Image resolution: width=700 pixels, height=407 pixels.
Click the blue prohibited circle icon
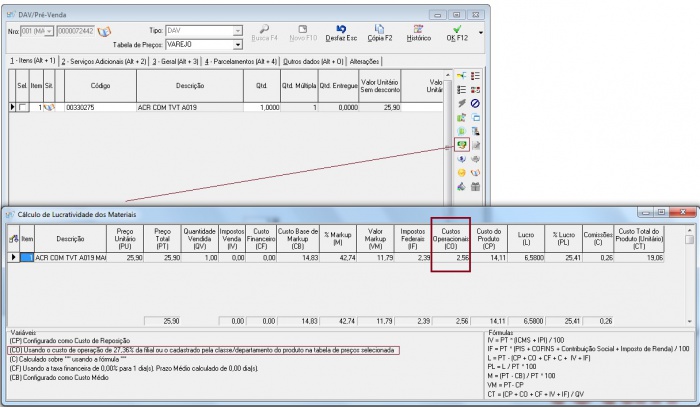(x=476, y=103)
